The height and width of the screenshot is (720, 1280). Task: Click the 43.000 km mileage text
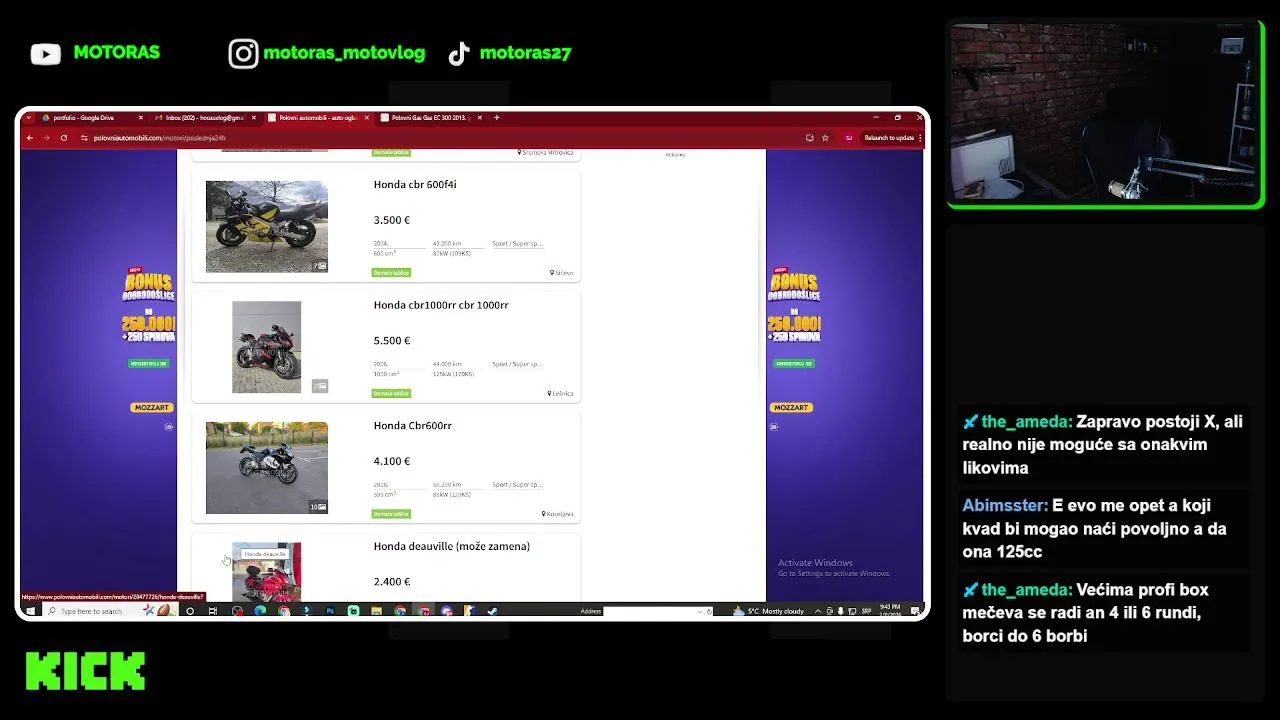point(447,243)
